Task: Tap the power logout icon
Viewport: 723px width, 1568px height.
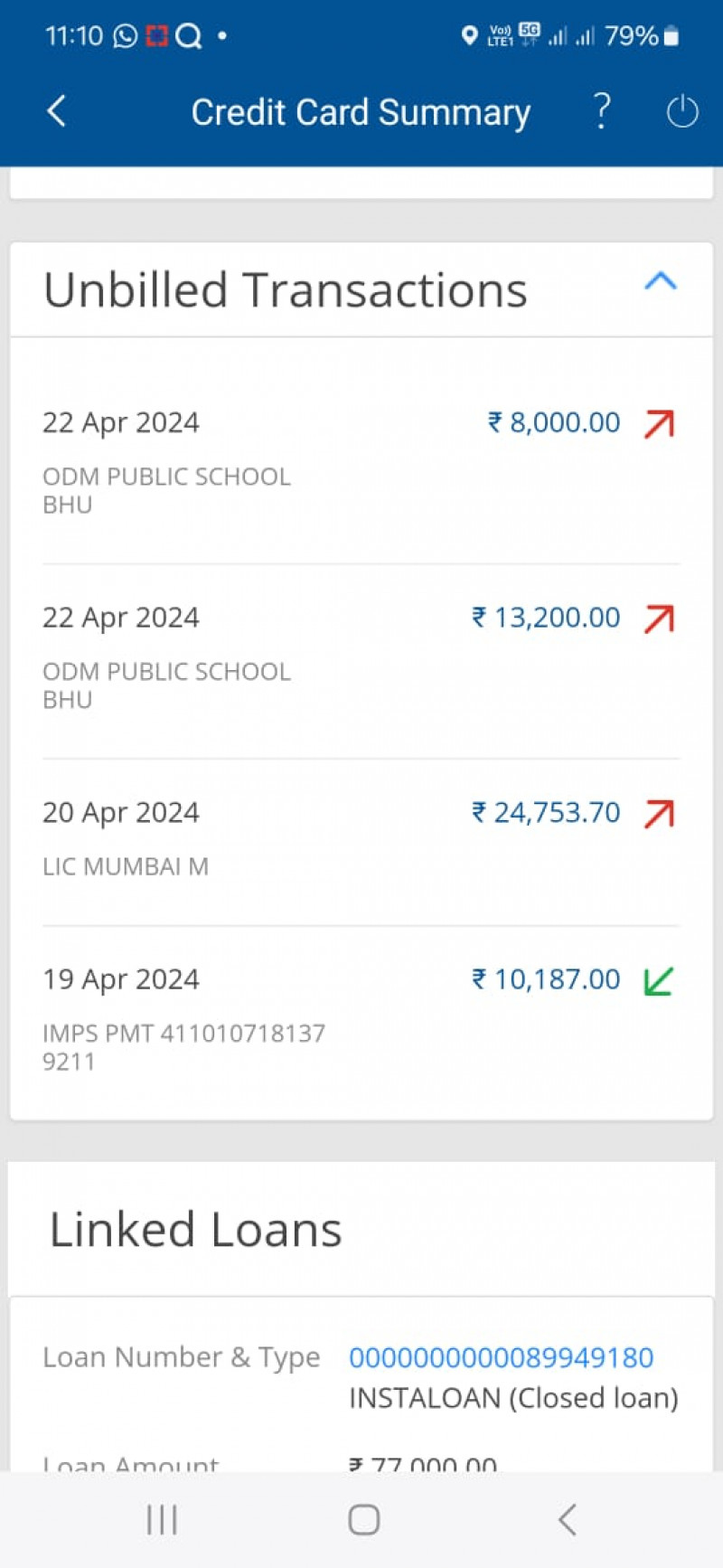Action: point(682,112)
